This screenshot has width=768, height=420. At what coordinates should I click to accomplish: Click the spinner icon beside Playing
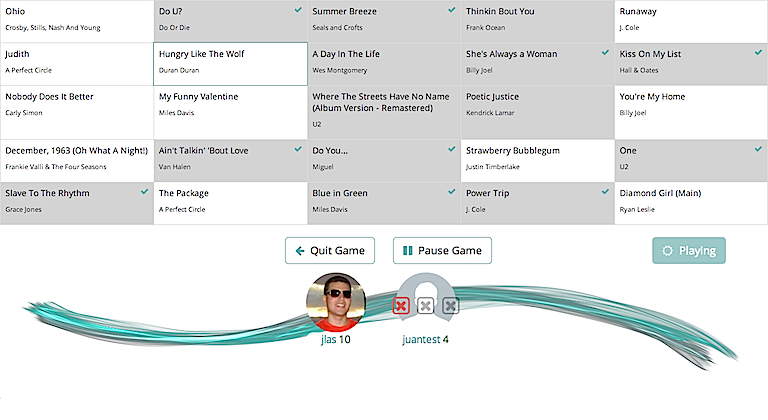667,251
